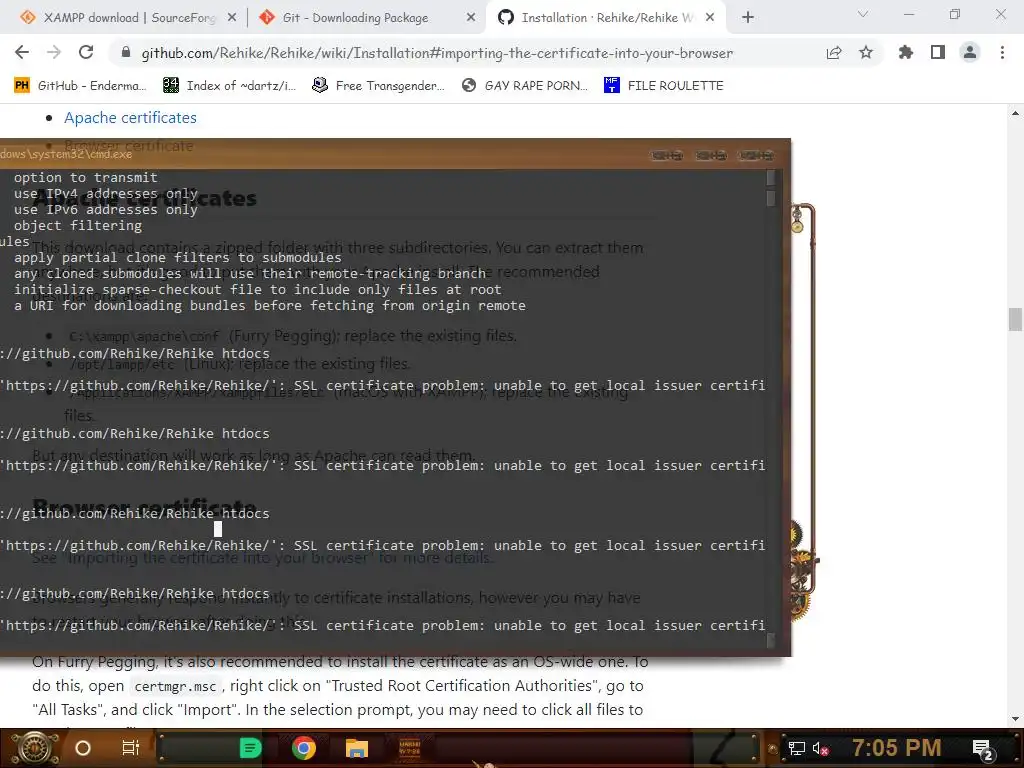Click 'object filtering' line in cmd
Viewport: 1024px width, 768px height.
point(78,225)
